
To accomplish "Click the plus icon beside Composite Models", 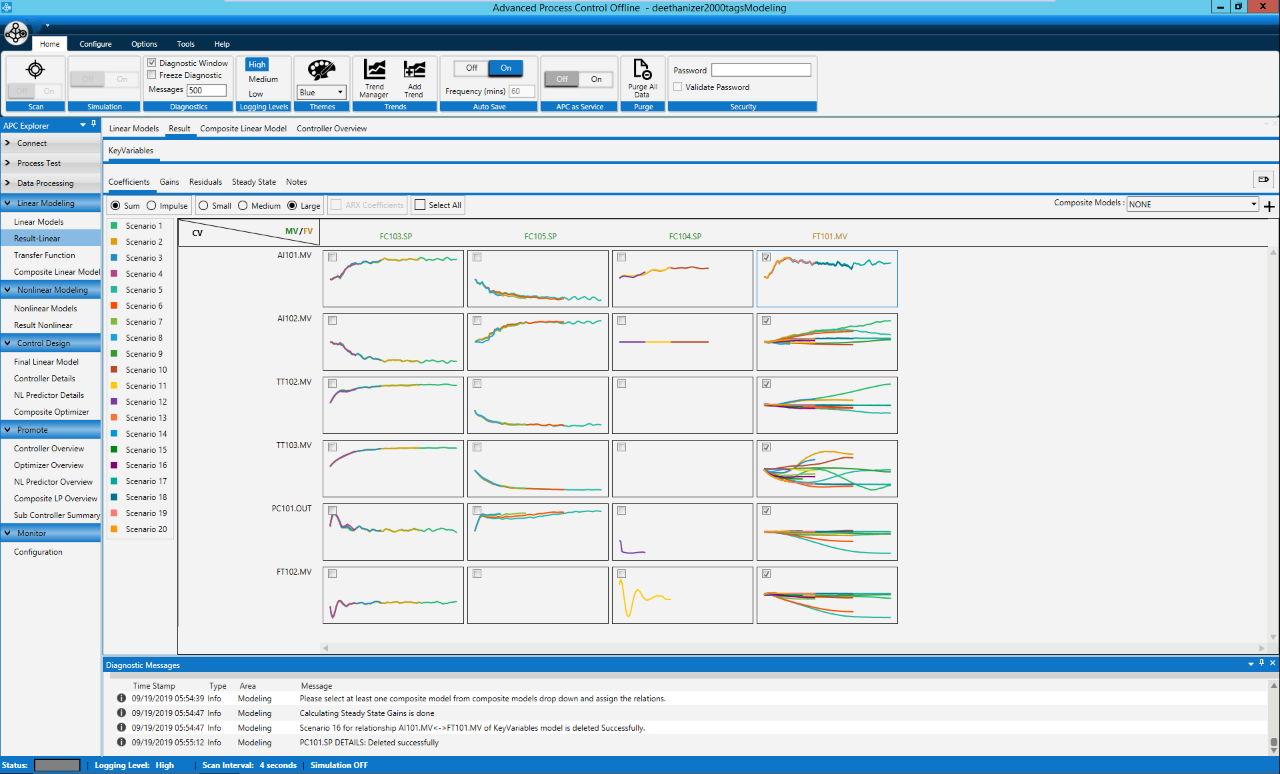I will pyautogui.click(x=1269, y=206).
